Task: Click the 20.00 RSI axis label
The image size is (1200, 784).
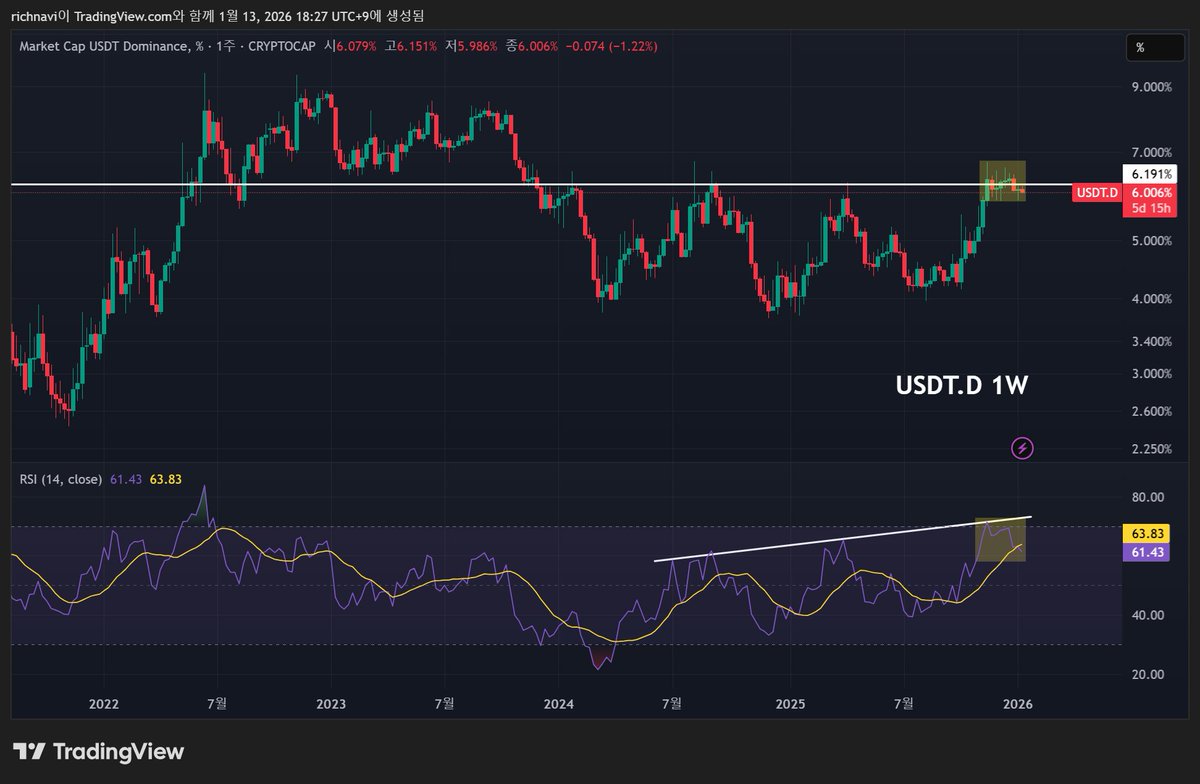Action: pos(1147,674)
